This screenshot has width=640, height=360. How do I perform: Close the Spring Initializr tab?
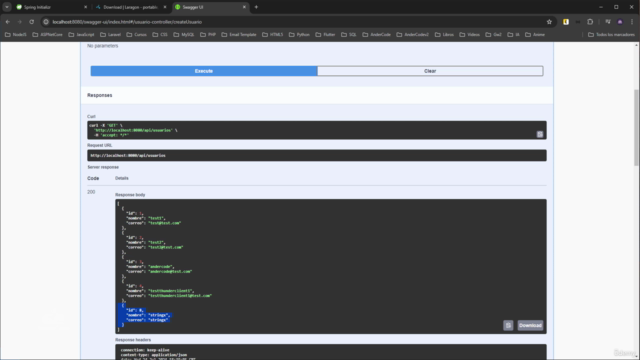click(x=85, y=7)
